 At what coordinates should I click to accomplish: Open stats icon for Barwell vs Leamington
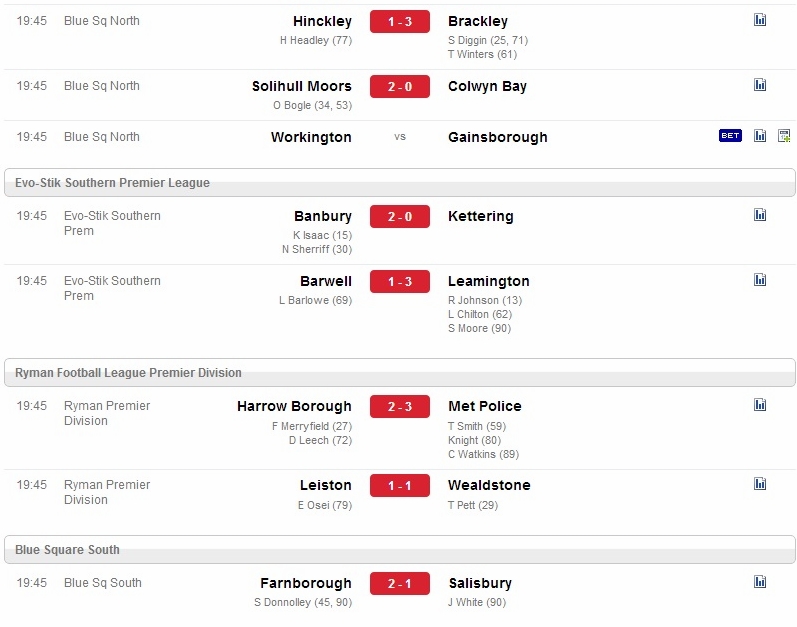click(x=760, y=280)
